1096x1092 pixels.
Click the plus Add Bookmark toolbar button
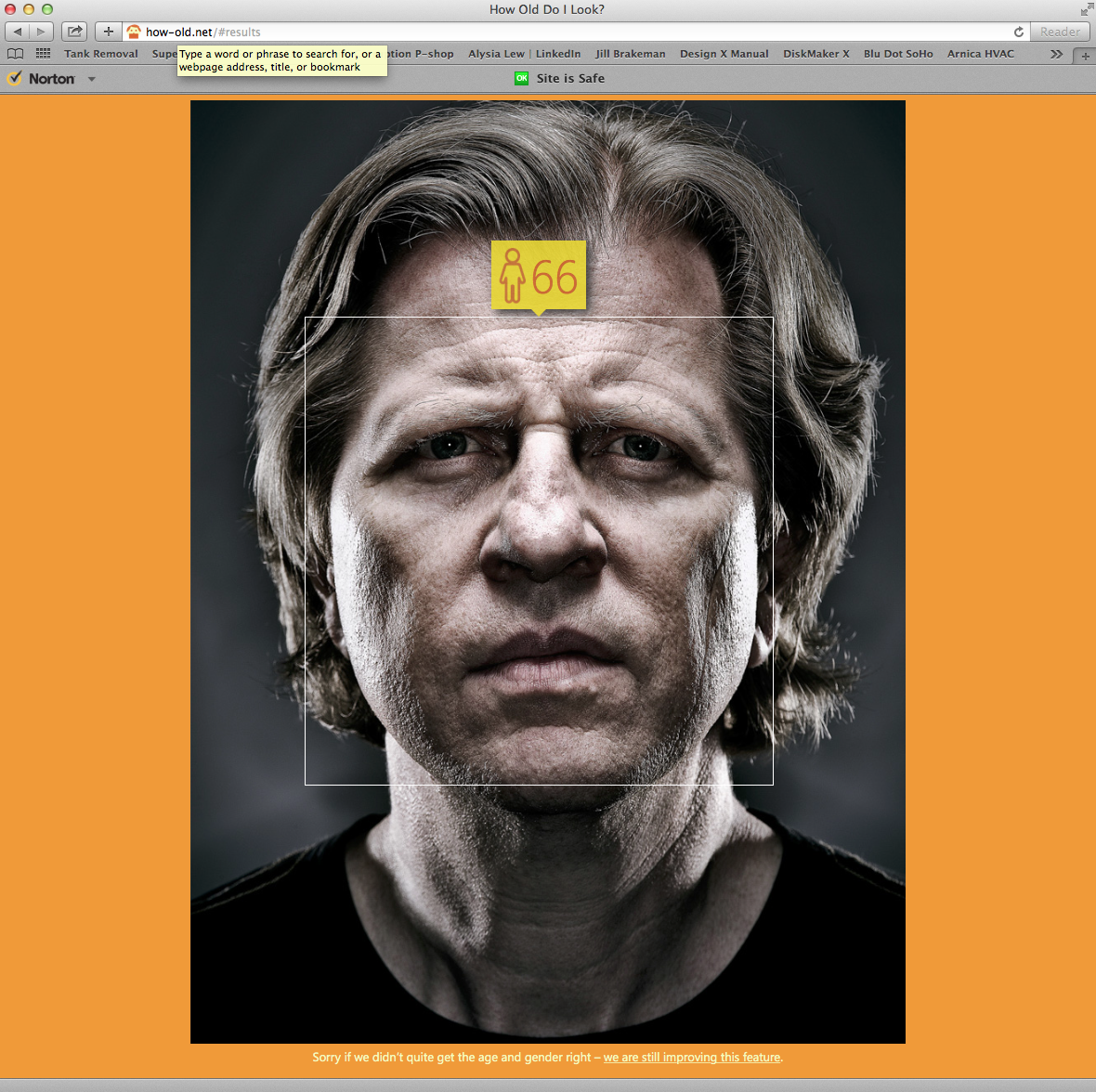point(109,32)
